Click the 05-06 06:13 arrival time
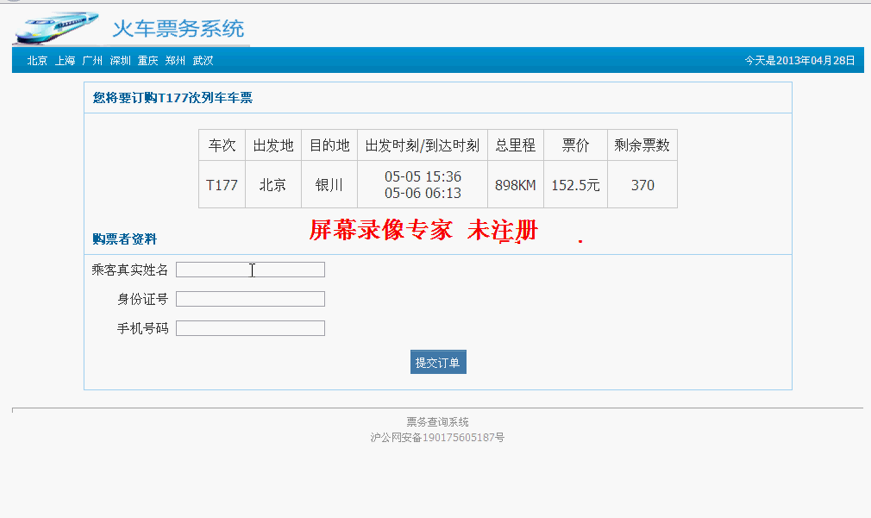 (423, 193)
